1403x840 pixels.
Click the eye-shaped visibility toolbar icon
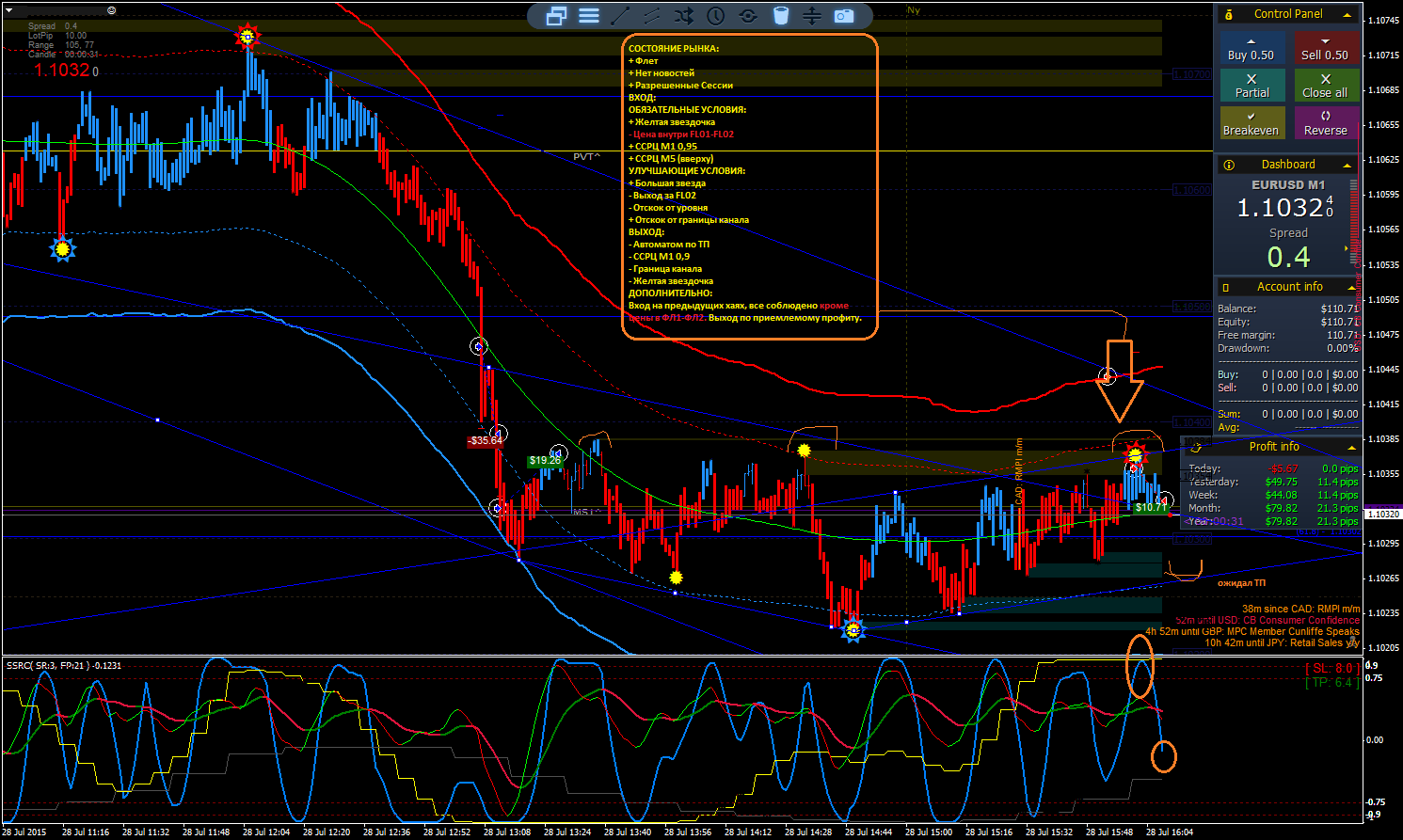pos(748,16)
